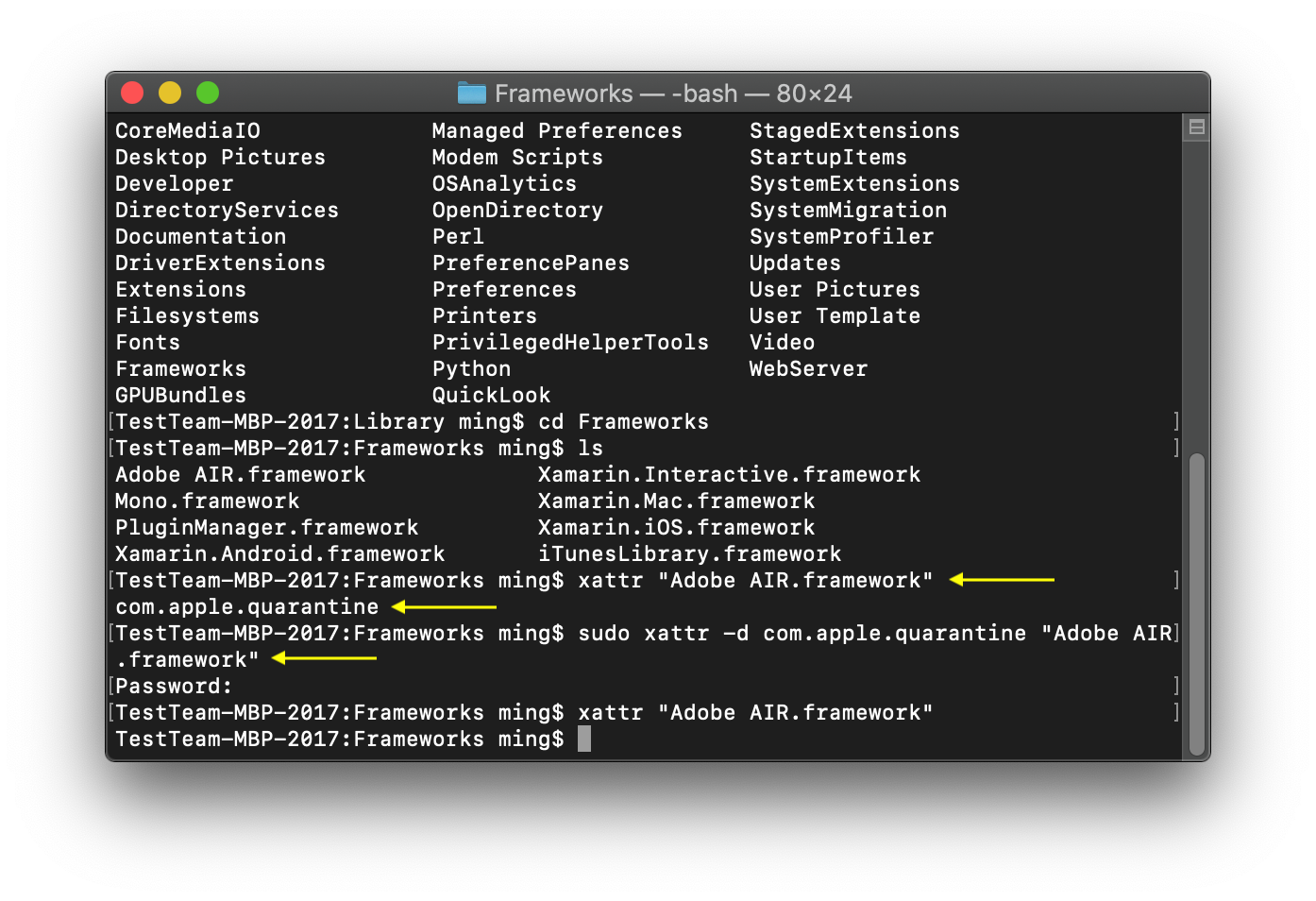
Task: Click the yellow arrow beside com.apple.quarantine
Action: tap(444, 606)
